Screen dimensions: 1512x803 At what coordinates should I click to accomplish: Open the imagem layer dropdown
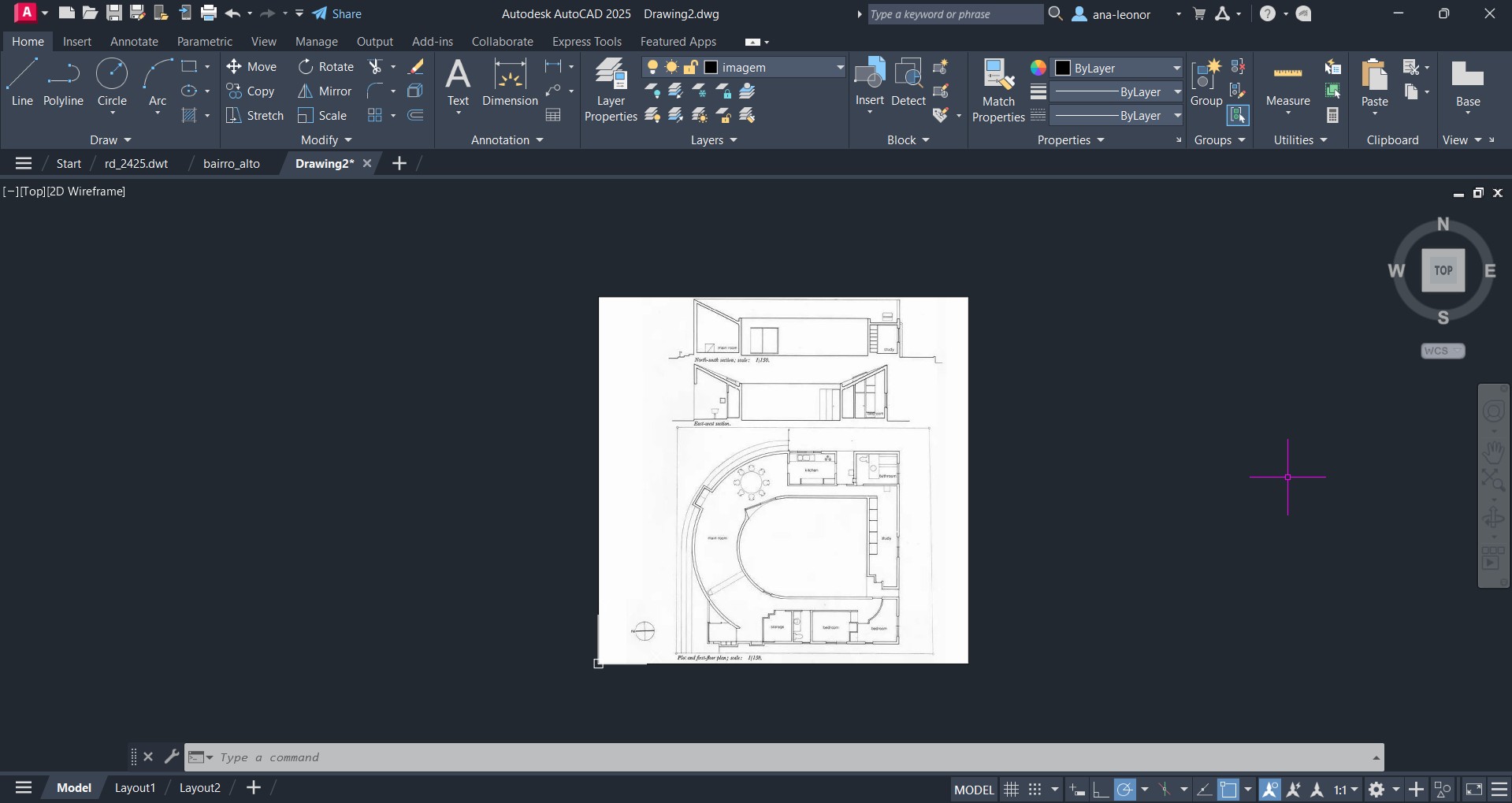840,68
